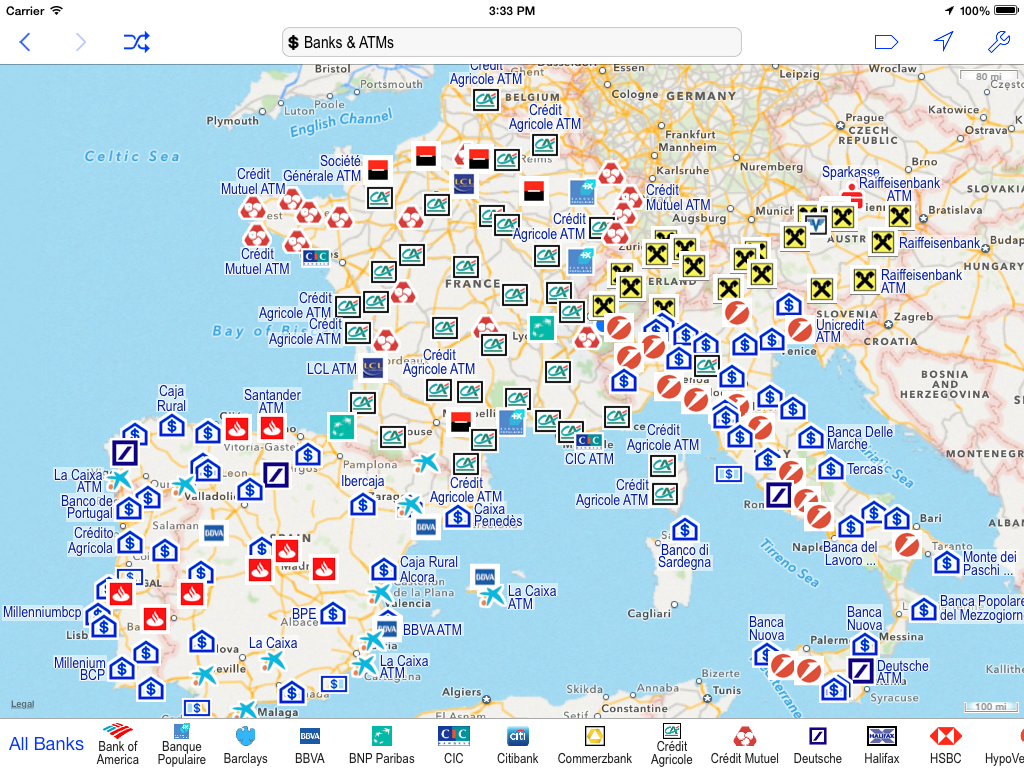Image resolution: width=1024 pixels, height=768 pixels.
Task: Tap the Banco di Sardegna label
Action: point(684,556)
